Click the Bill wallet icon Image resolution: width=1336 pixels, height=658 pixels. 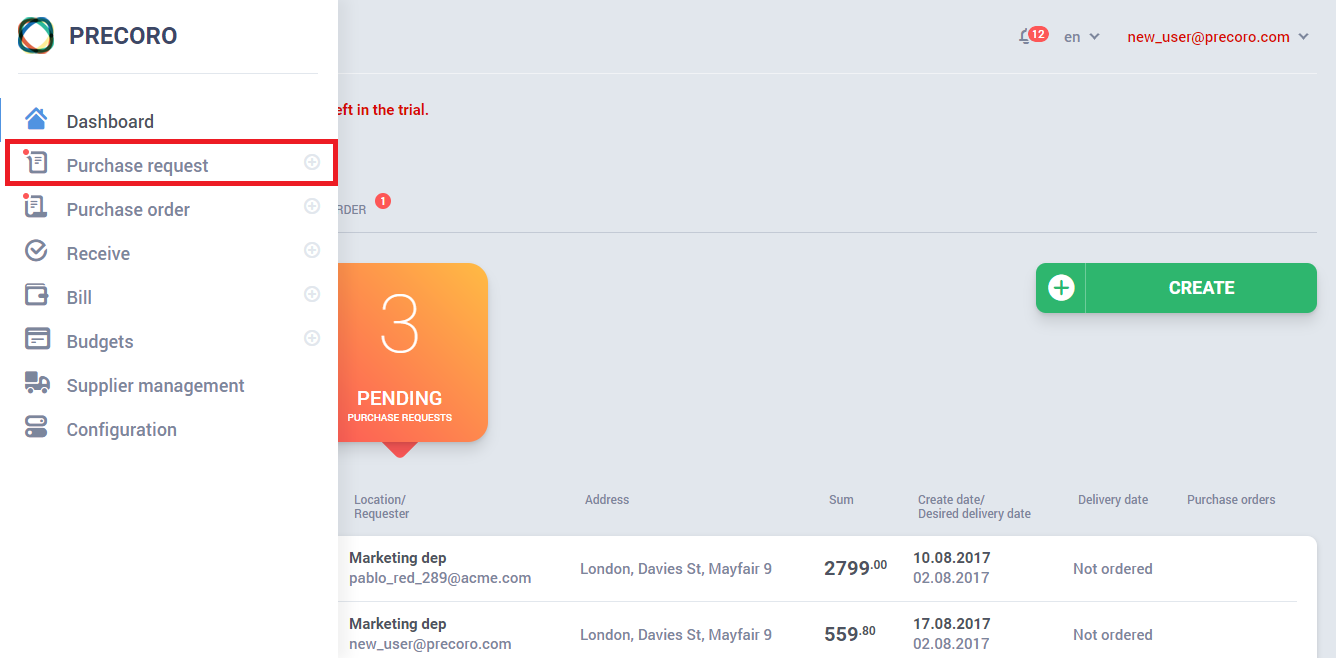[x=36, y=296]
